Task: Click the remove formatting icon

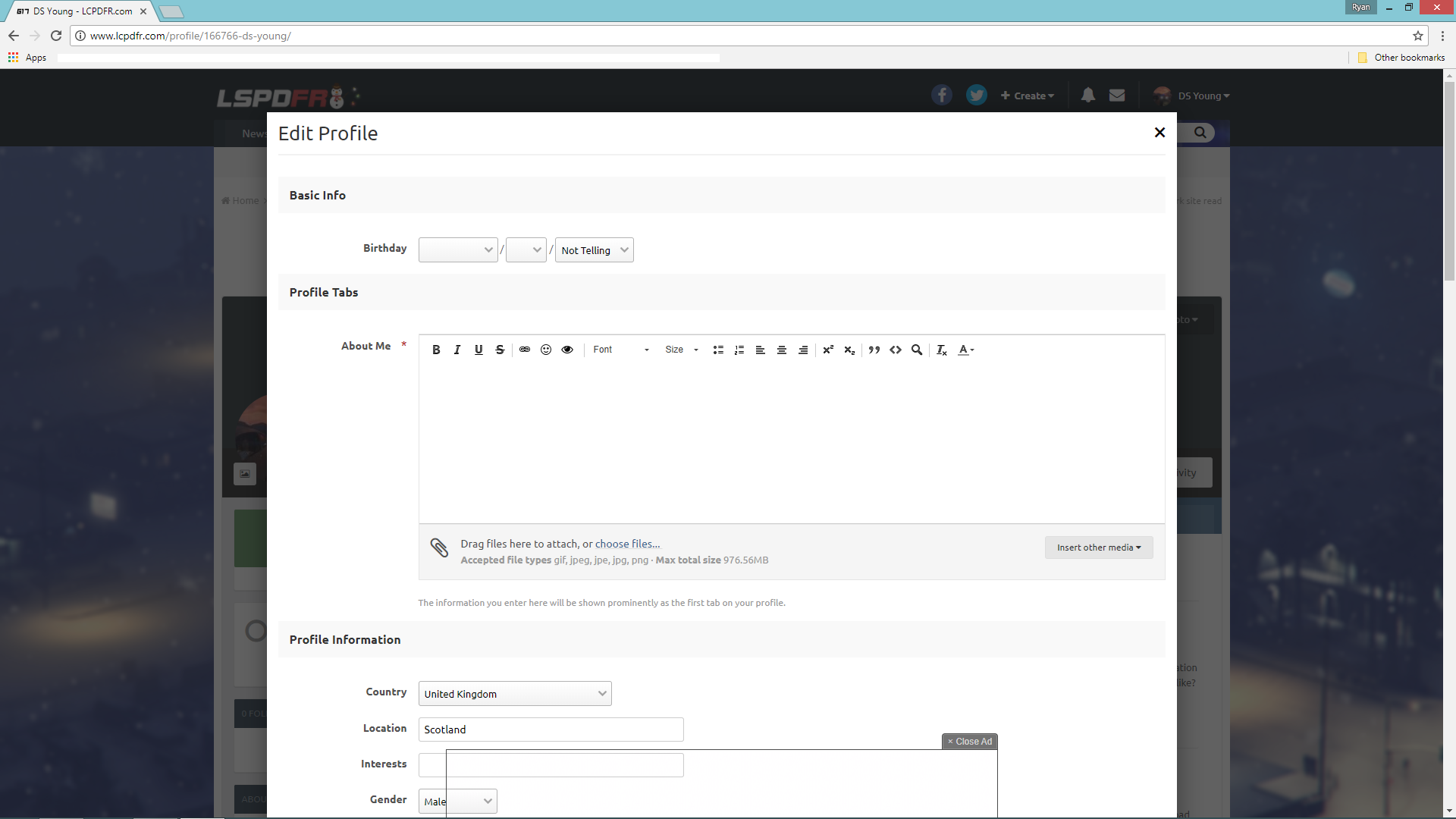Action: pos(941,350)
